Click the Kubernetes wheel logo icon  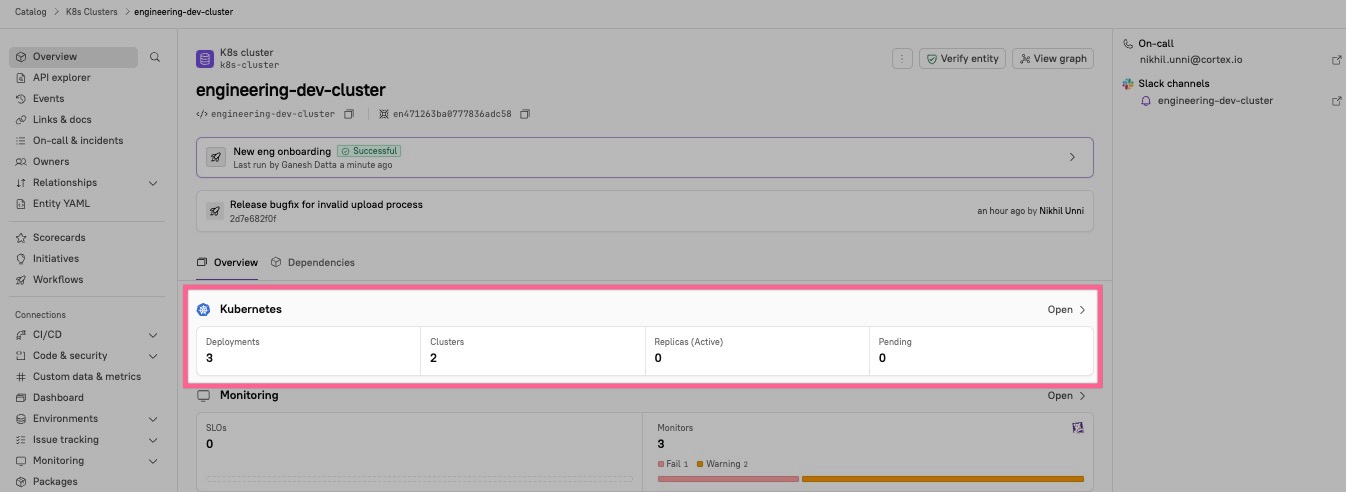204,310
